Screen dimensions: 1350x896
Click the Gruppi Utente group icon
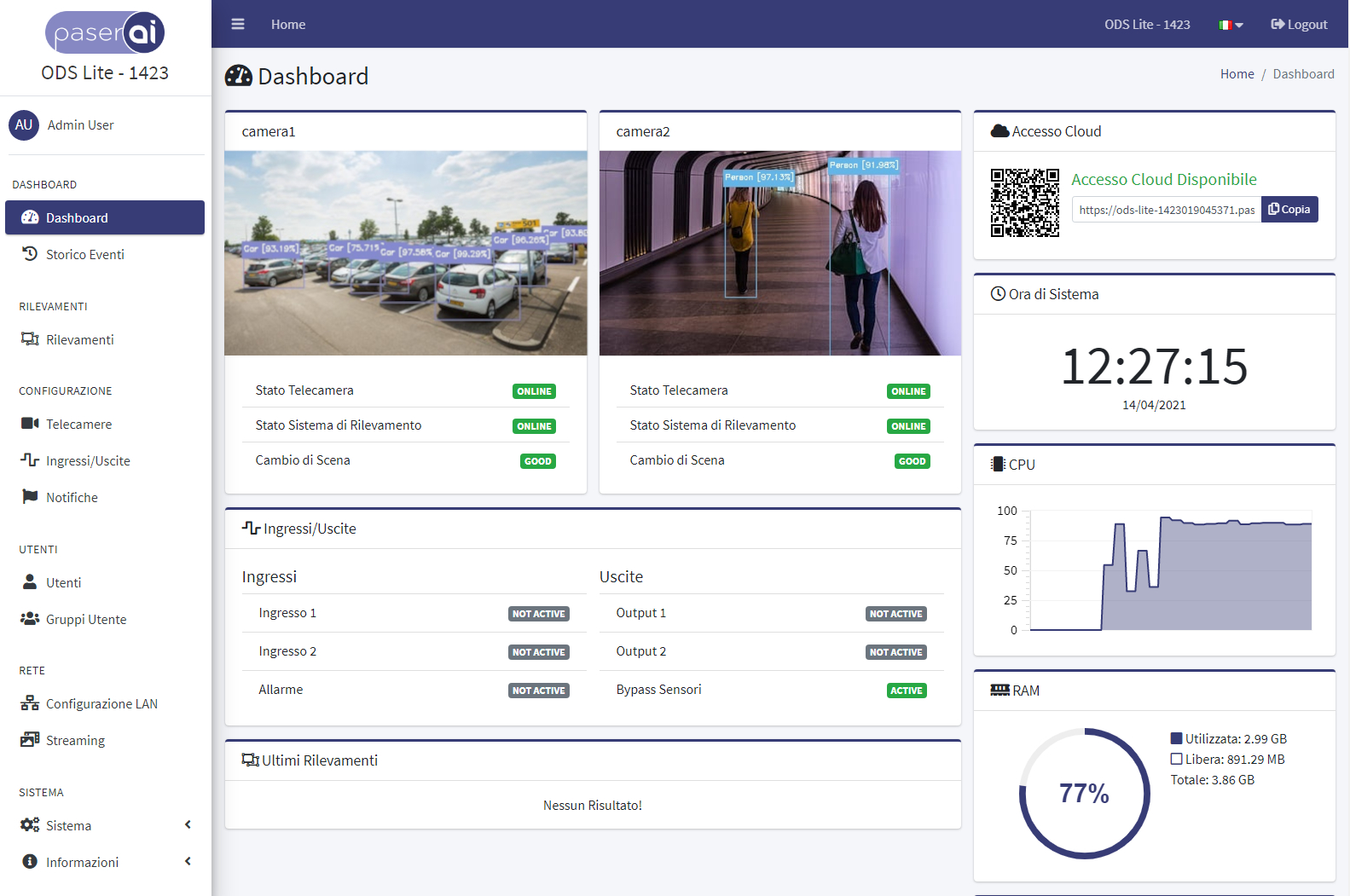point(30,619)
